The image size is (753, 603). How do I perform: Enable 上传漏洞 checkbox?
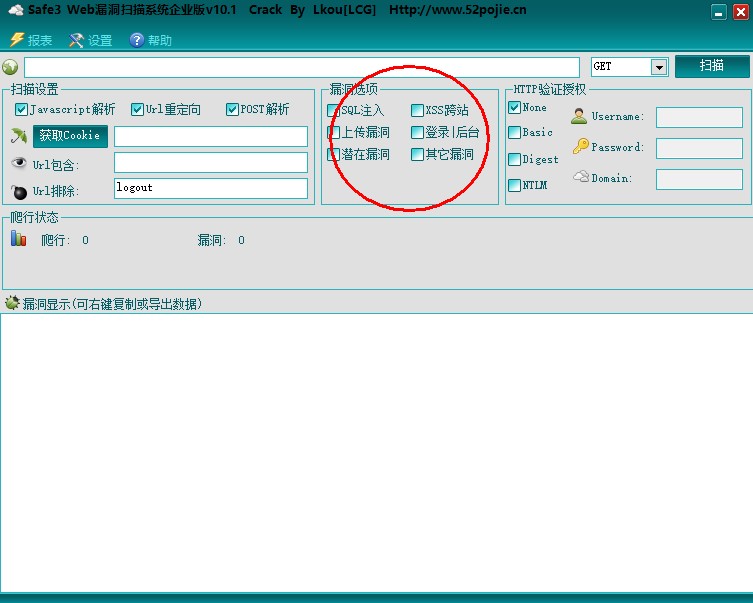[x=333, y=133]
